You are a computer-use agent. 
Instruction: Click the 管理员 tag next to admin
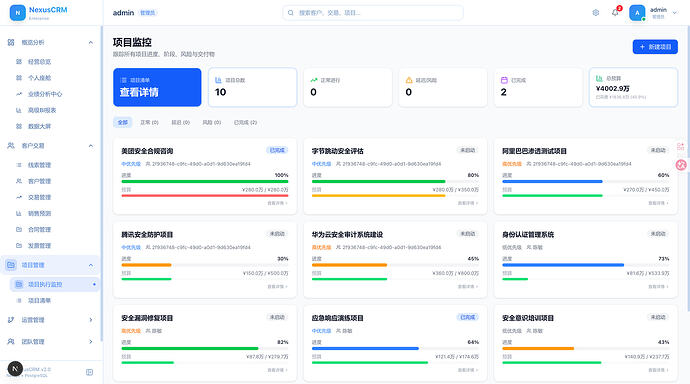pyautogui.click(x=147, y=13)
